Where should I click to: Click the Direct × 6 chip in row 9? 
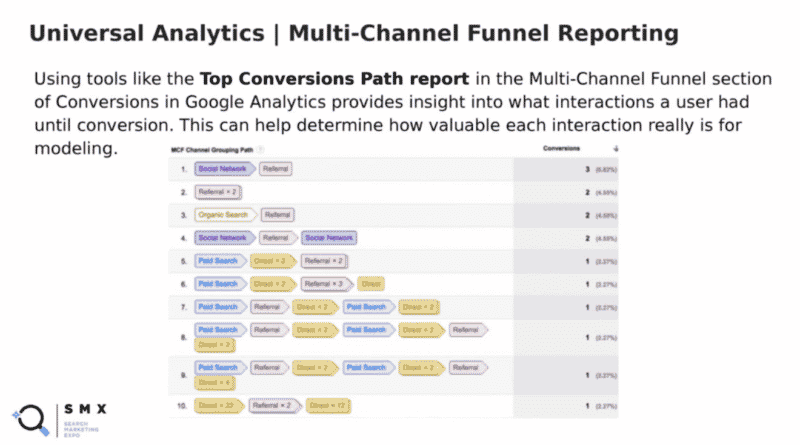215,382
